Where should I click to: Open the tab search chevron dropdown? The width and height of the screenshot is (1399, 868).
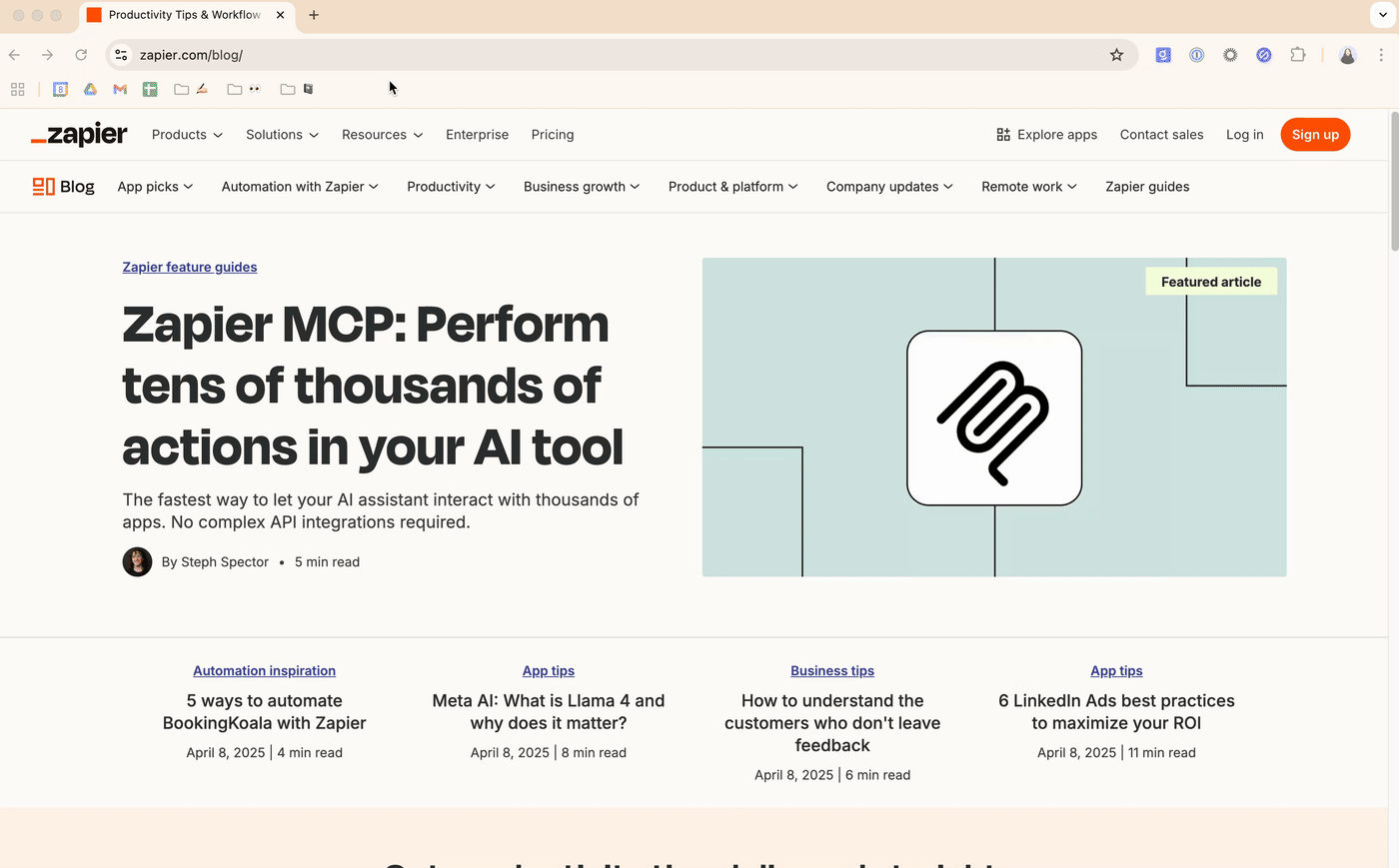pos(1381,15)
